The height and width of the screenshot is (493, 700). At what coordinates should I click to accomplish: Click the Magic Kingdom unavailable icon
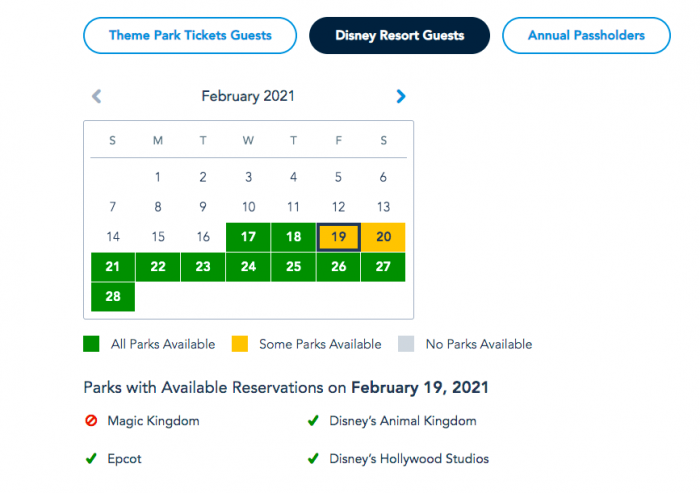pos(91,421)
